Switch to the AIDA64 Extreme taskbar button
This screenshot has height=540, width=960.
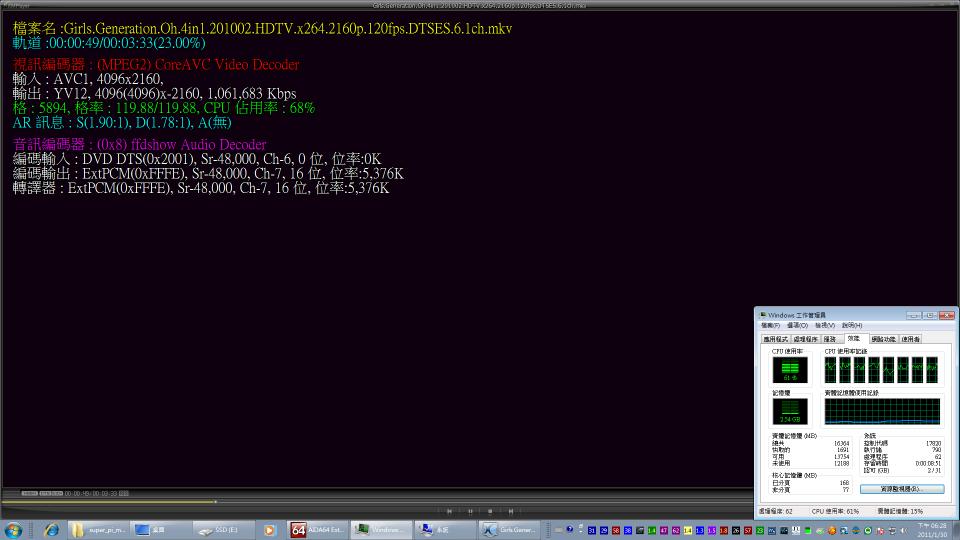pyautogui.click(x=318, y=530)
